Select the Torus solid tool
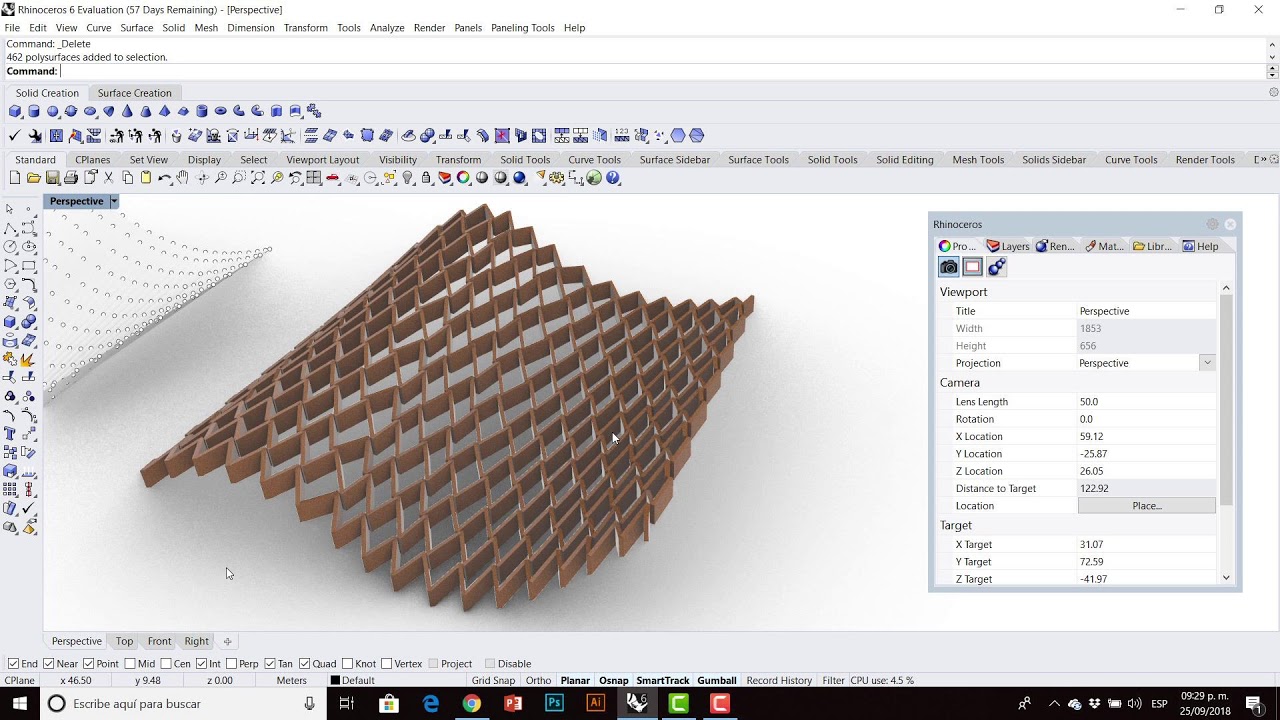Viewport: 1280px width, 720px height. point(220,111)
